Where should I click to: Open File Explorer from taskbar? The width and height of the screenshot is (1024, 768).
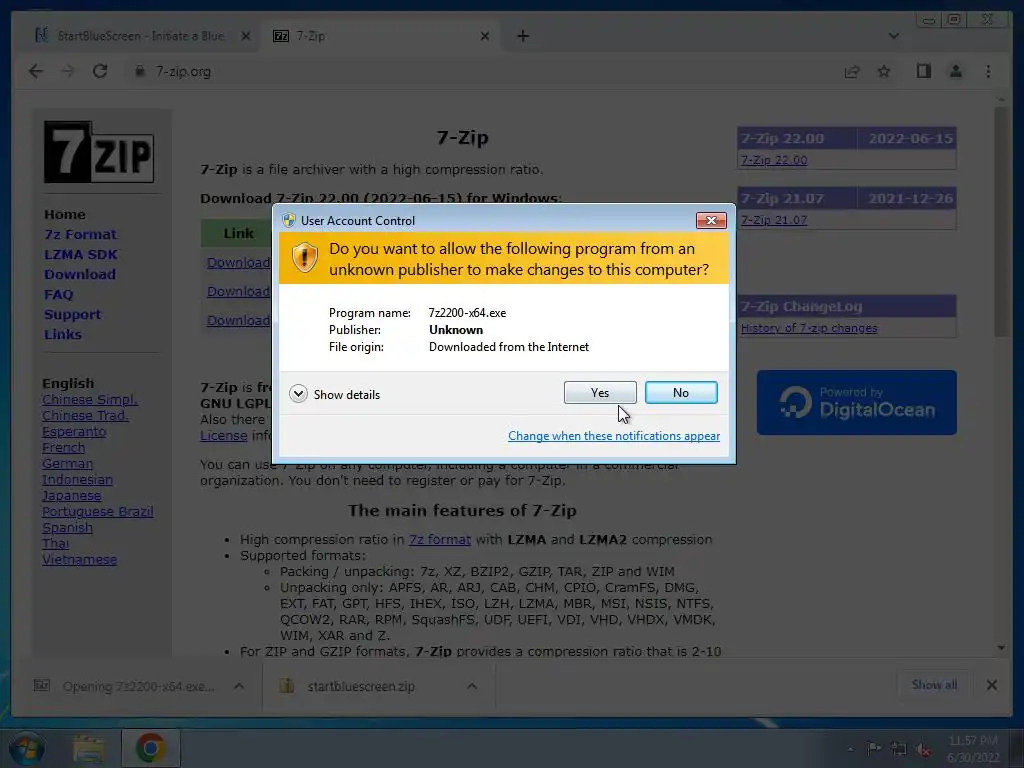89,749
